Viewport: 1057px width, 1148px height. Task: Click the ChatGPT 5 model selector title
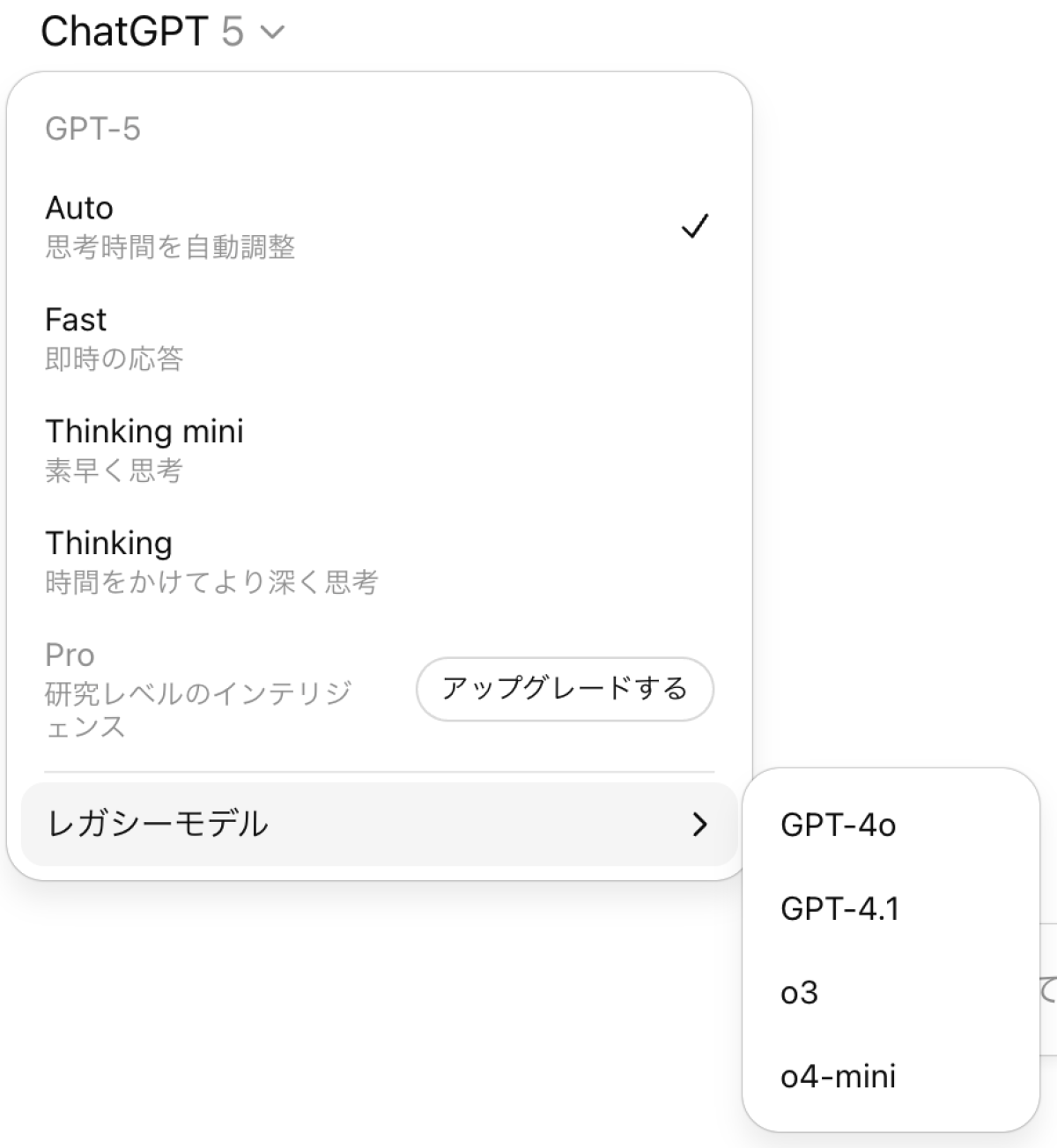(141, 33)
